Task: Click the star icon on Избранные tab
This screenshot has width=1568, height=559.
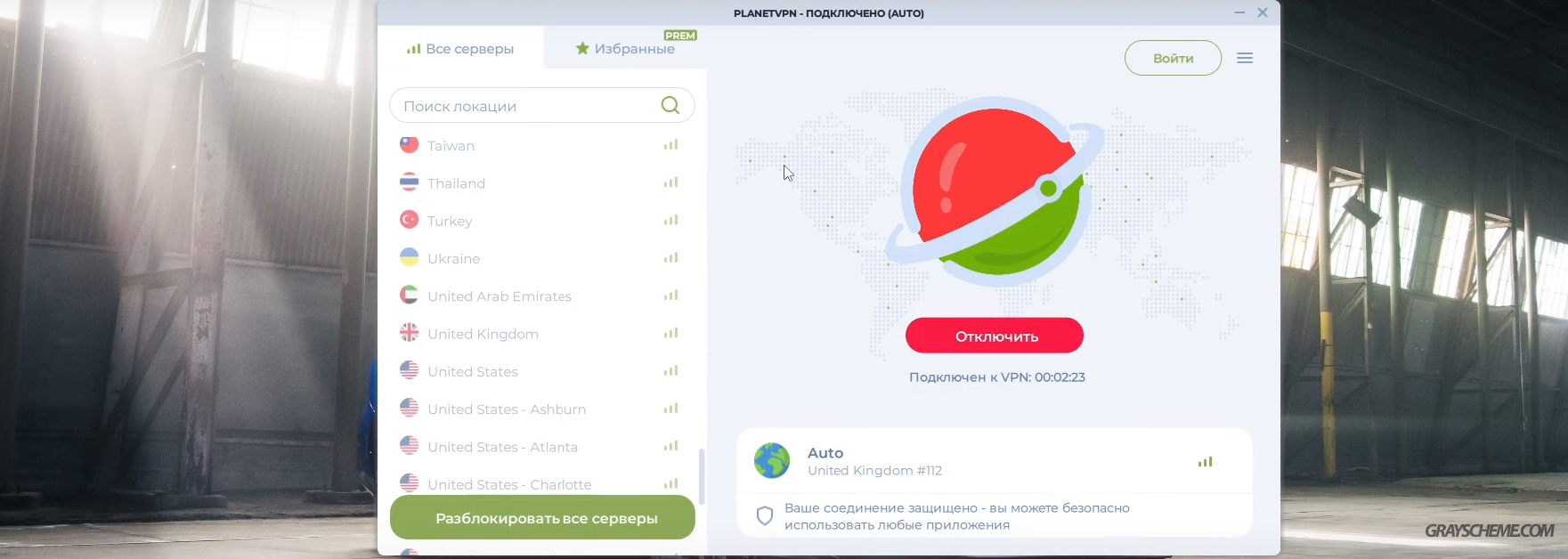Action: pos(582,48)
